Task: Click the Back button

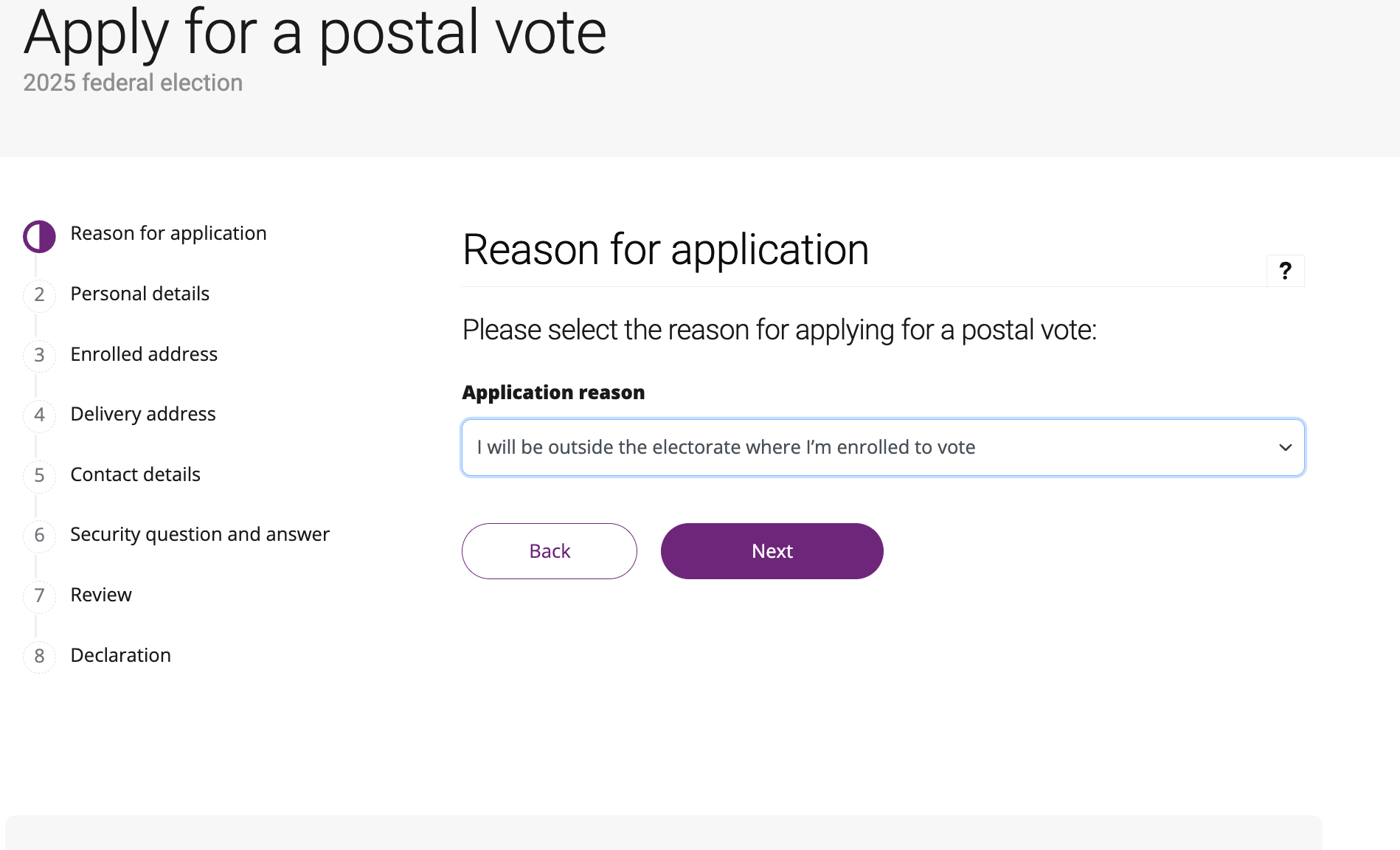Action: click(550, 551)
